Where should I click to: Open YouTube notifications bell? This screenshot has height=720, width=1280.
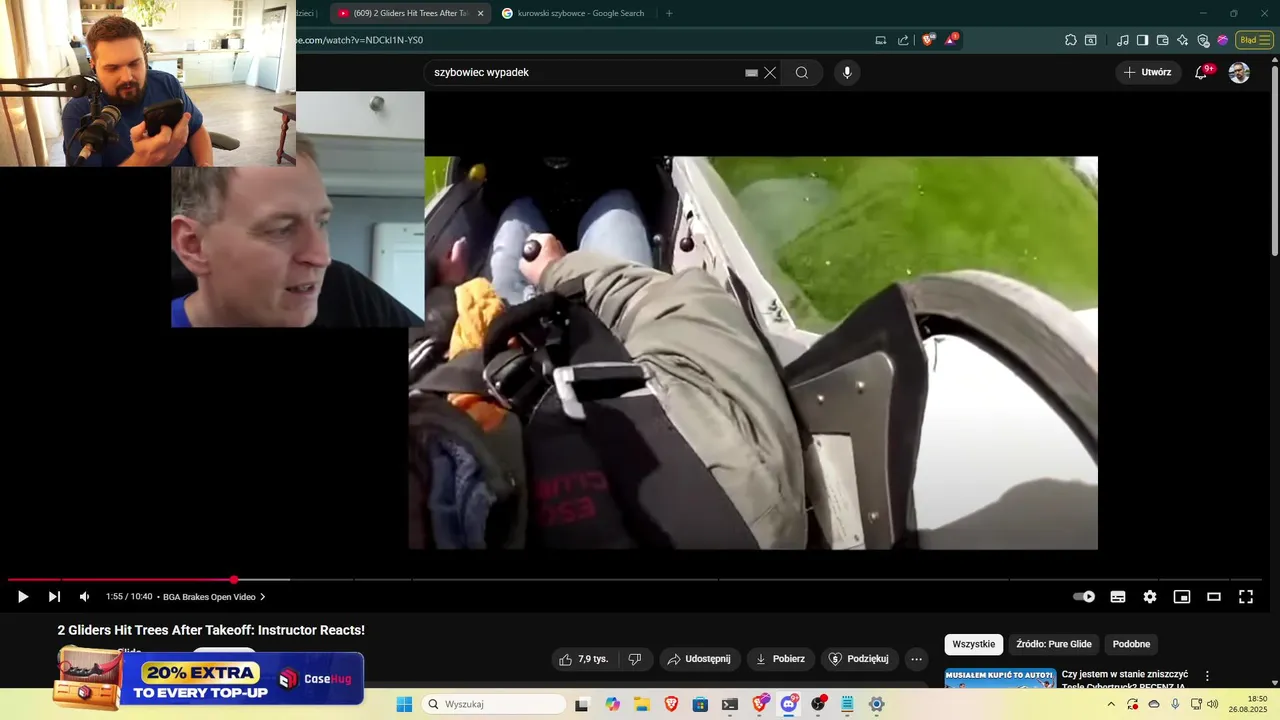point(1202,72)
